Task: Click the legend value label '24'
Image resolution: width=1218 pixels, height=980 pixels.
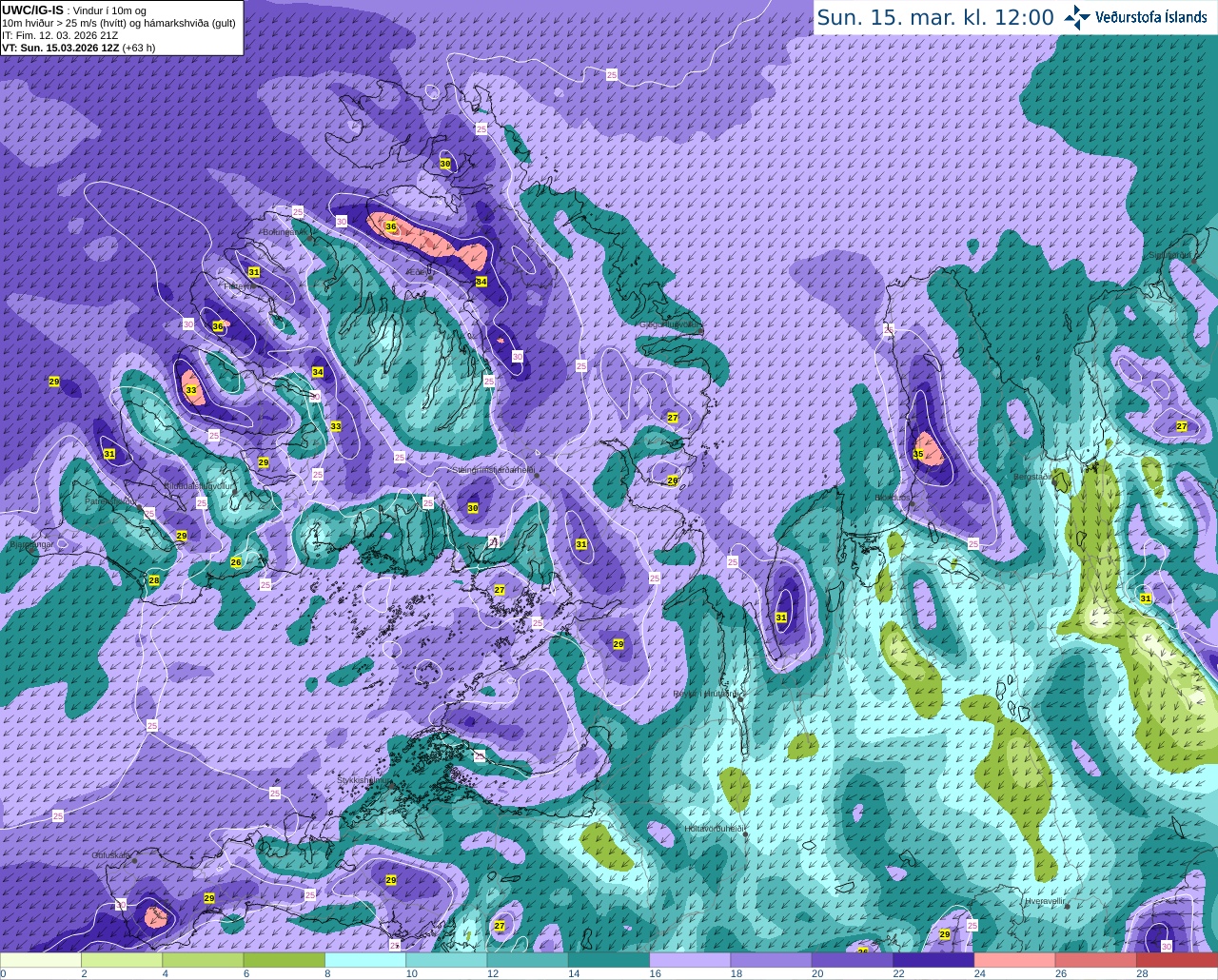Action: [980, 974]
